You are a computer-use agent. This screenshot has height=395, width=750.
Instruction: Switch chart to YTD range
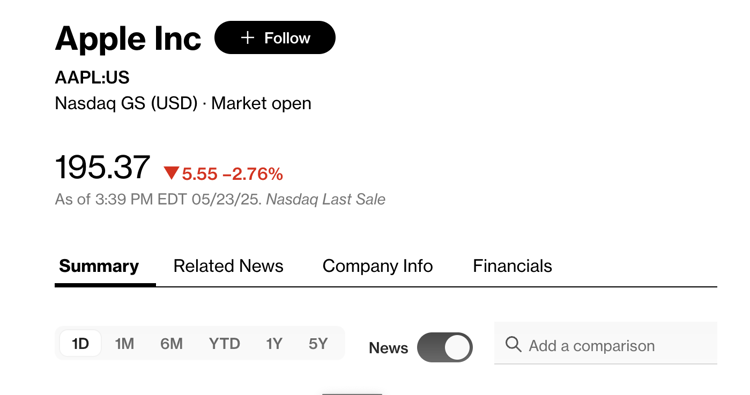[x=224, y=343]
